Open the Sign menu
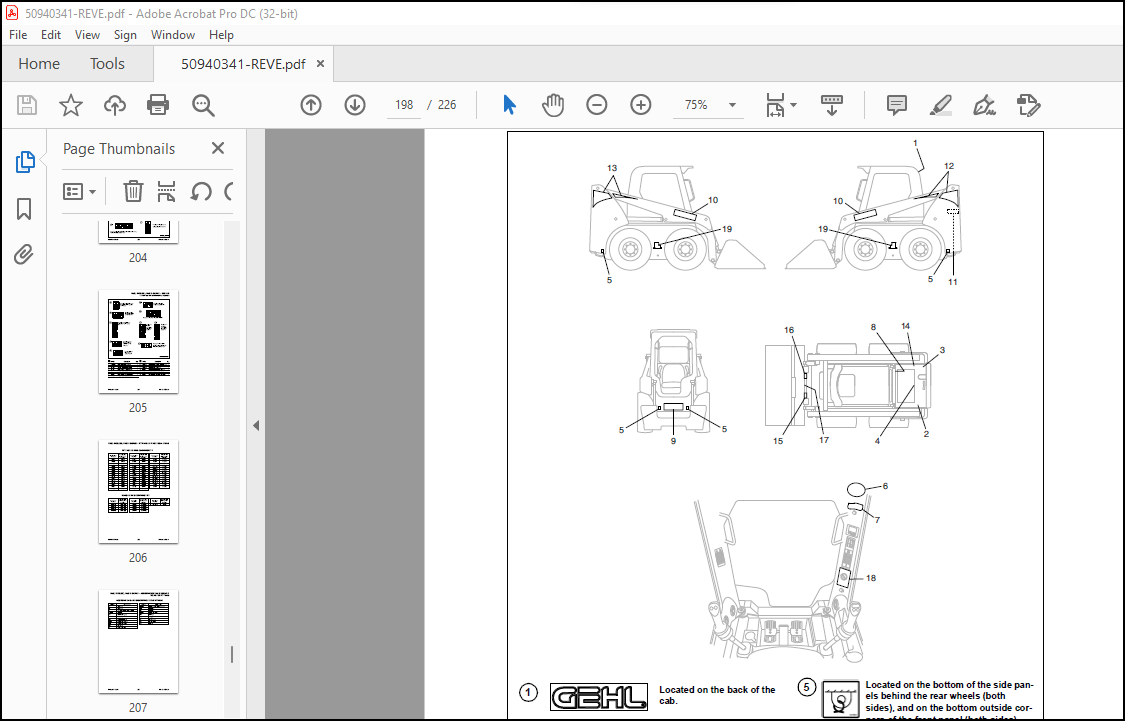The height and width of the screenshot is (721, 1125). point(125,34)
